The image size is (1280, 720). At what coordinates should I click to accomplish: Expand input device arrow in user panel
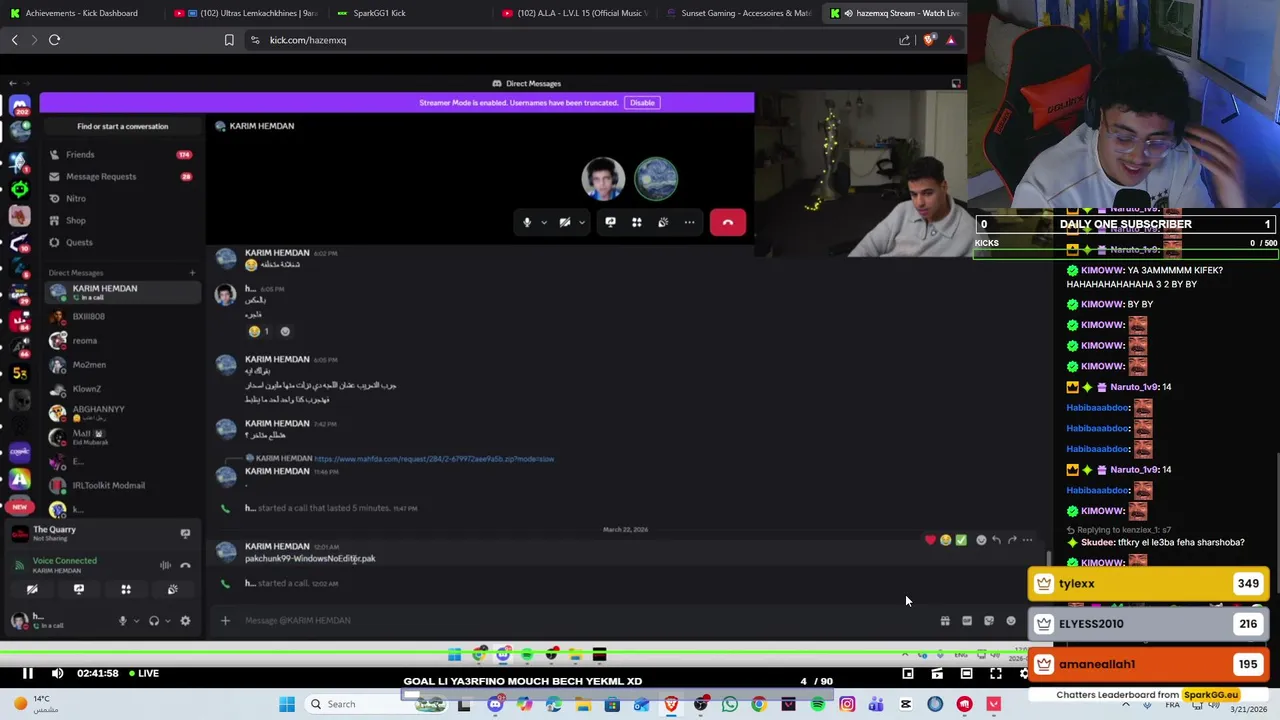click(136, 621)
